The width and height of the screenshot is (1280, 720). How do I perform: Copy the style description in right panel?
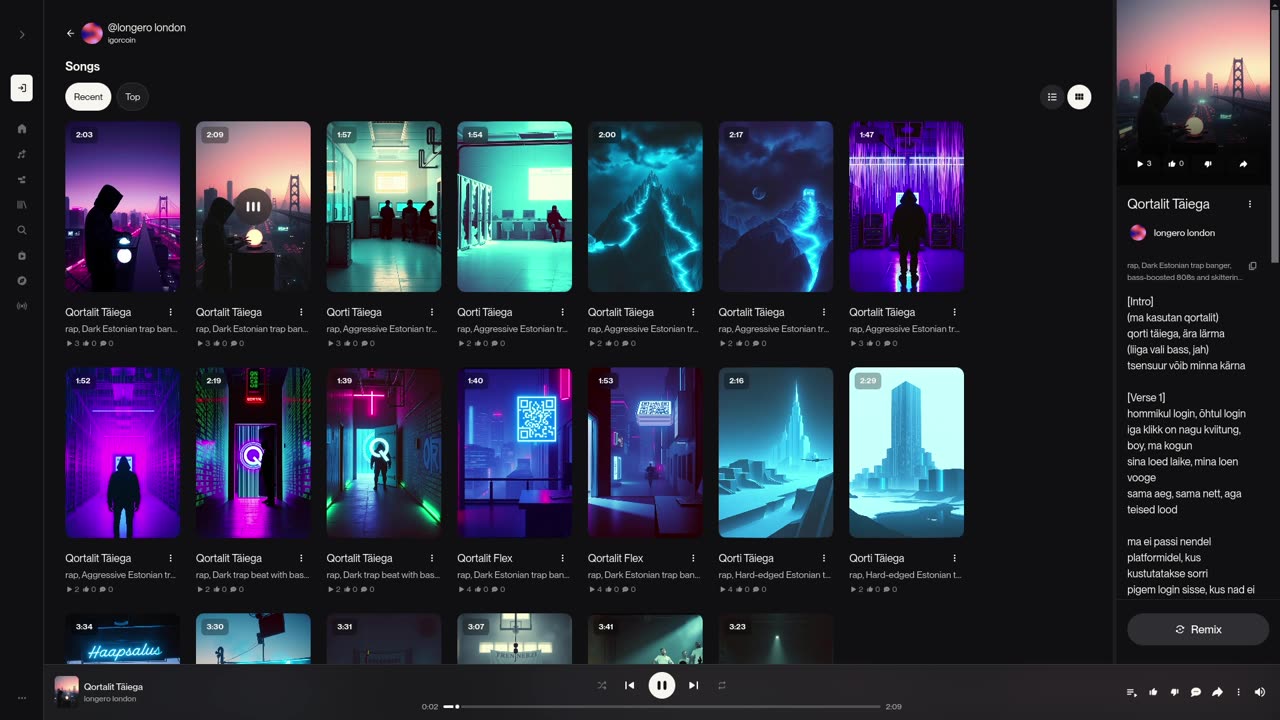tap(1253, 266)
